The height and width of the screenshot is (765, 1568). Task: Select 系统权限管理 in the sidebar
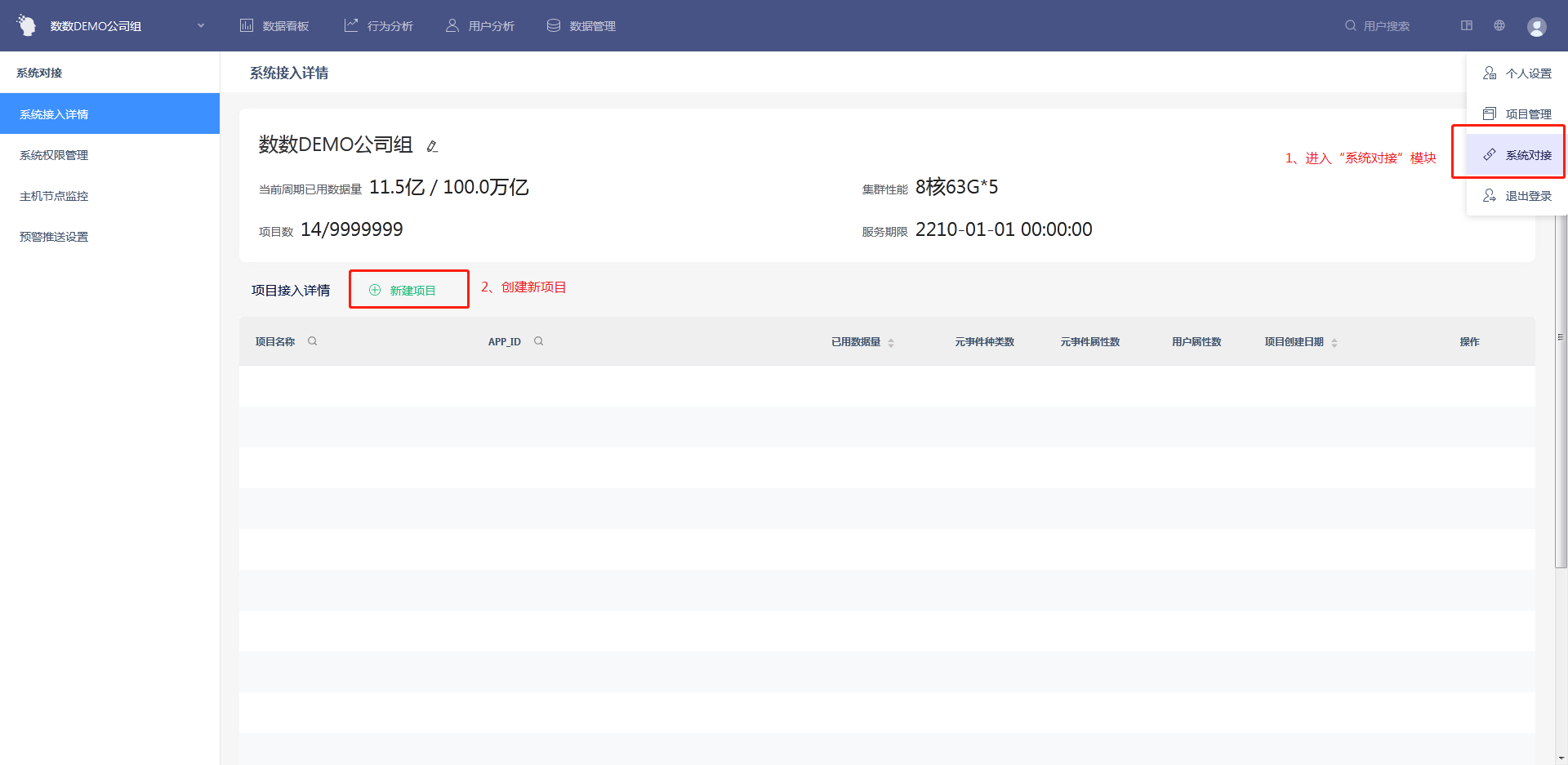point(54,155)
